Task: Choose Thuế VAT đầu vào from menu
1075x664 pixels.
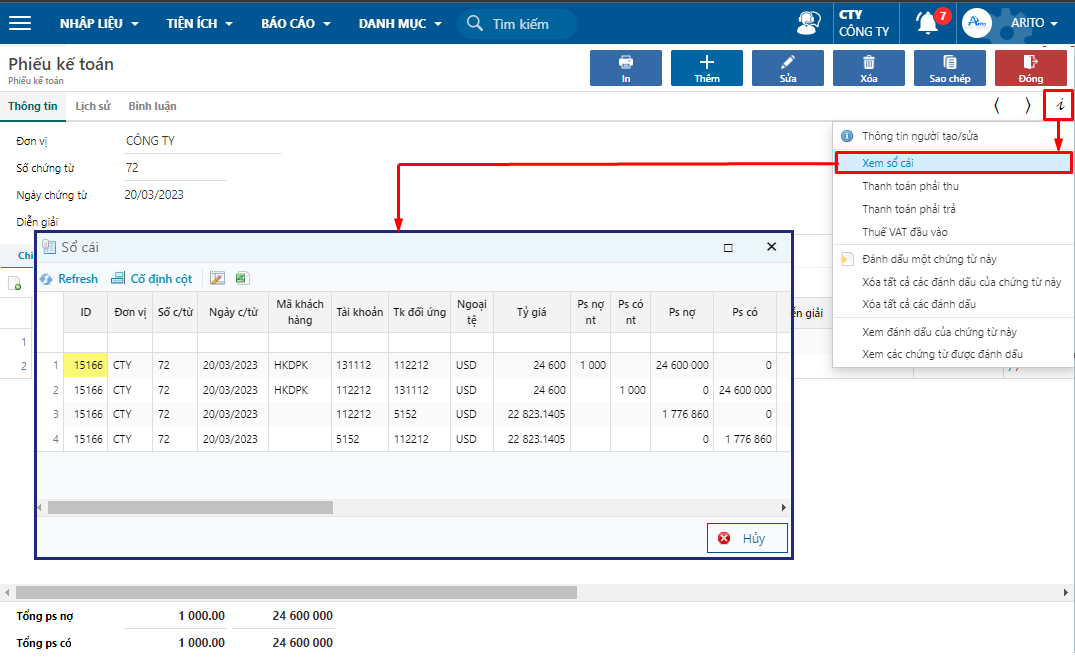Action: click(904, 232)
